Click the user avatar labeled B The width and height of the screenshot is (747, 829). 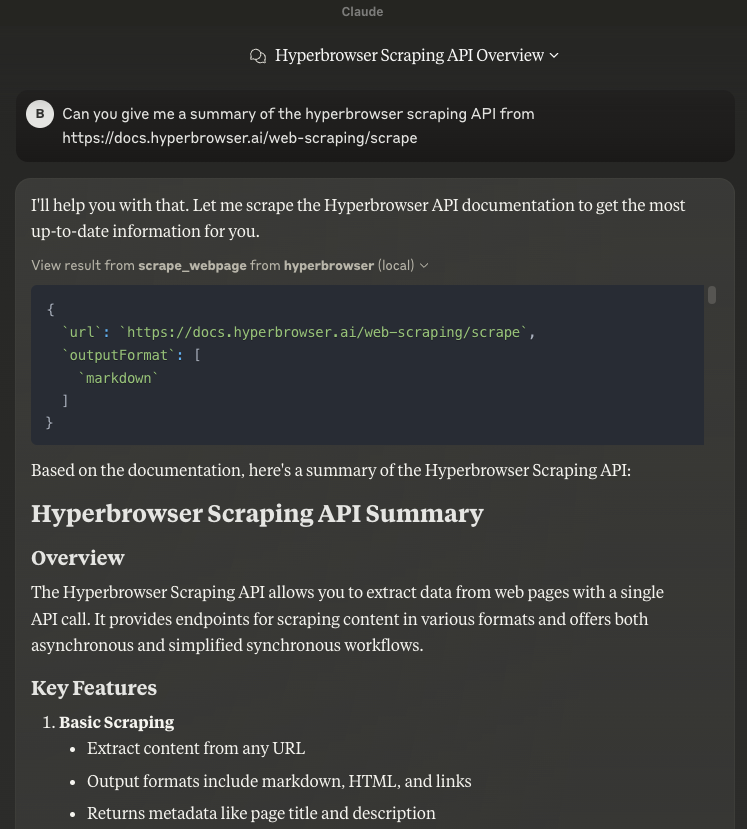[x=40, y=114]
